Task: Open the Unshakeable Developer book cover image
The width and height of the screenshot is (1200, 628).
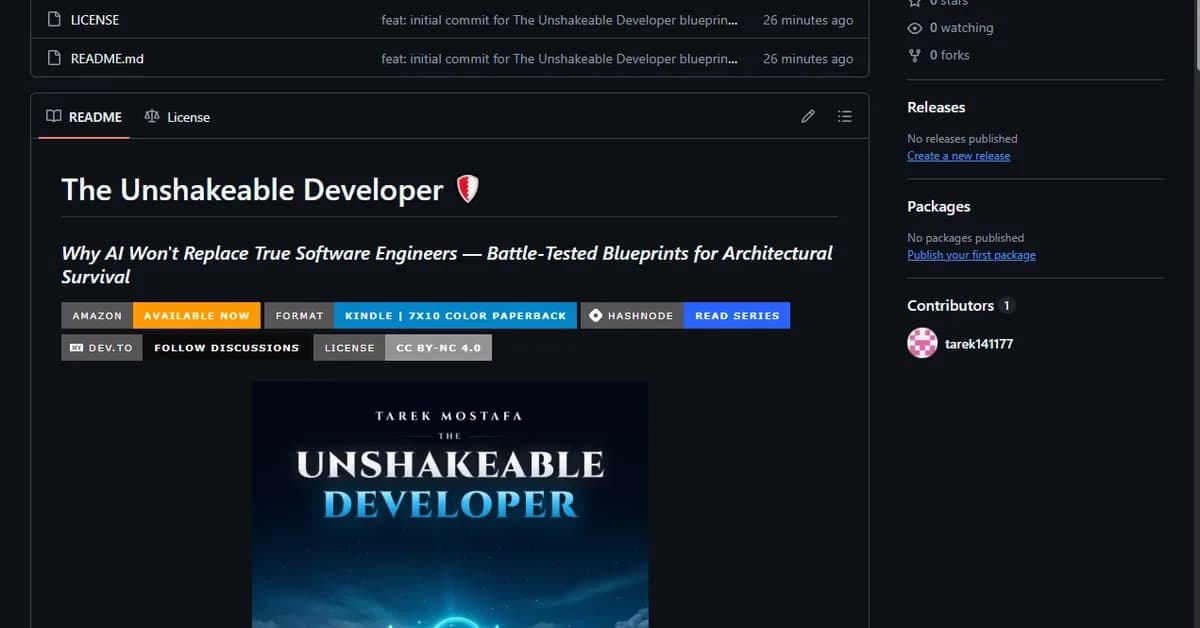Action: (450, 504)
